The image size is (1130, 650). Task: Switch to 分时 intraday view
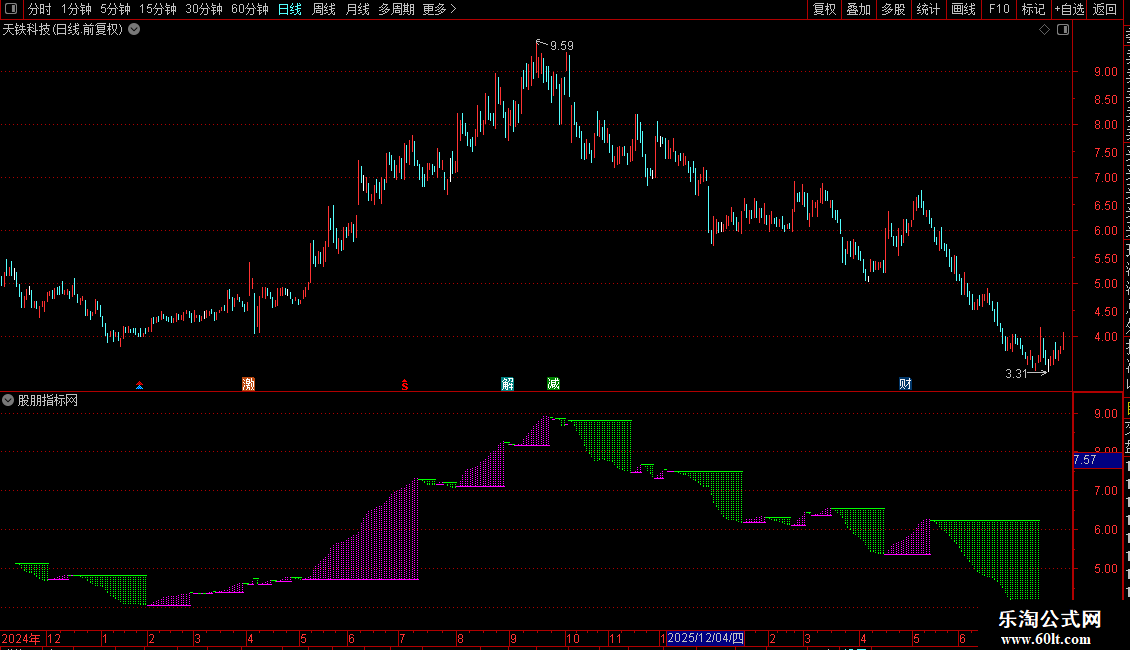[x=40, y=9]
